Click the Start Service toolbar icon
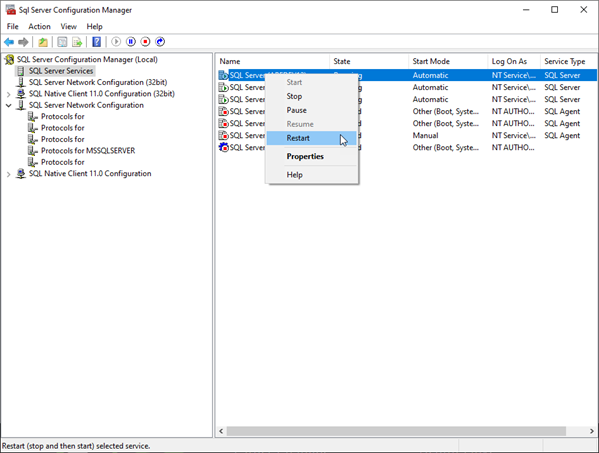Viewport: 599px width, 453px height. 116,42
